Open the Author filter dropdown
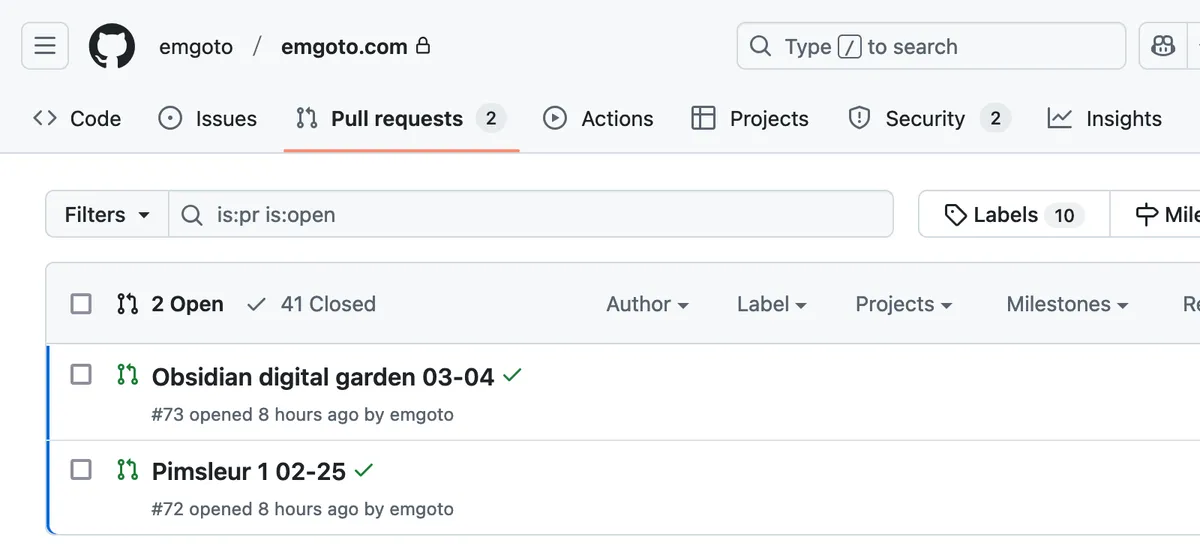 click(x=647, y=304)
